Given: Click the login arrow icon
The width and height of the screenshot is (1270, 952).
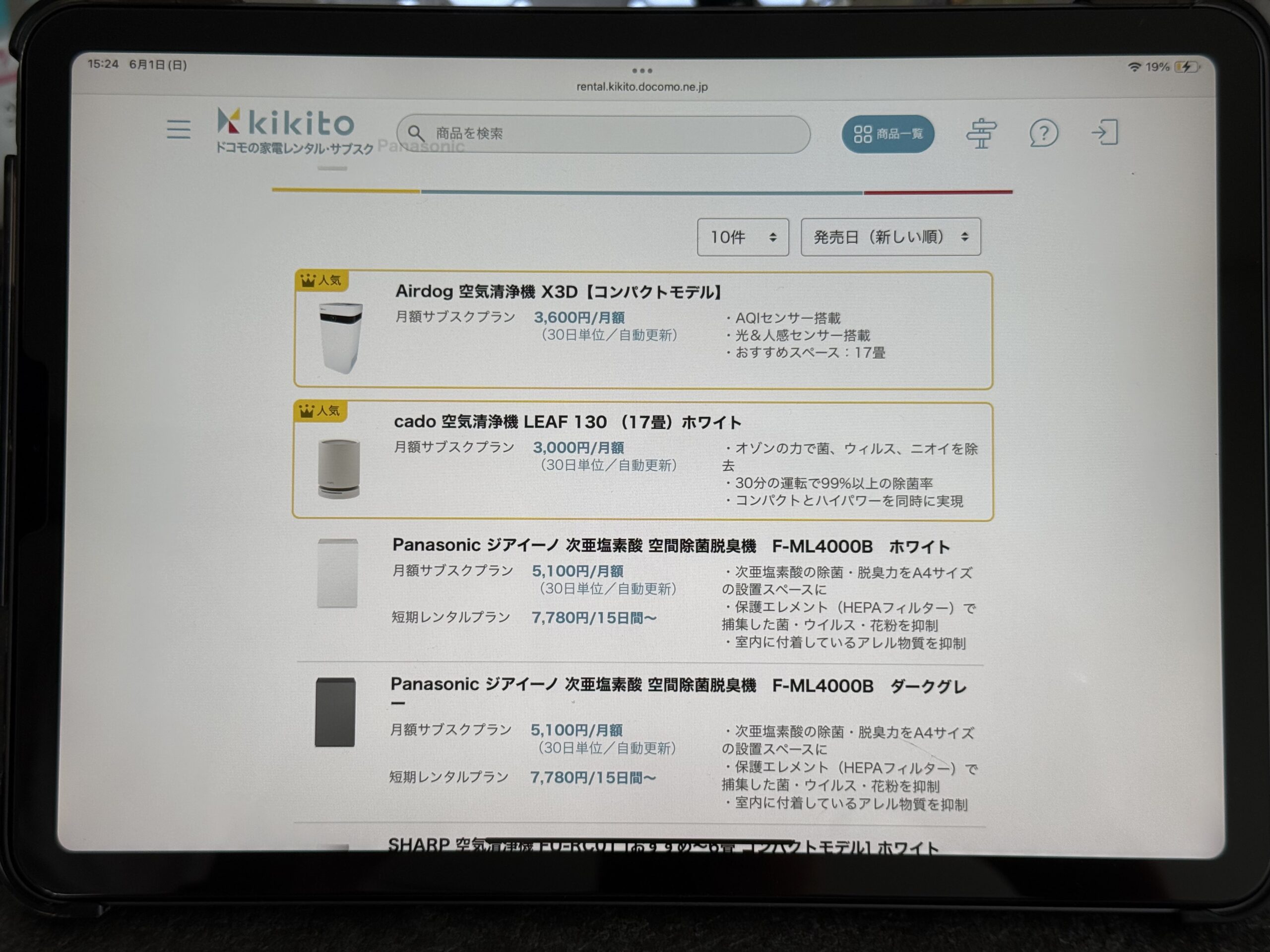Looking at the screenshot, I should coord(1105,132).
